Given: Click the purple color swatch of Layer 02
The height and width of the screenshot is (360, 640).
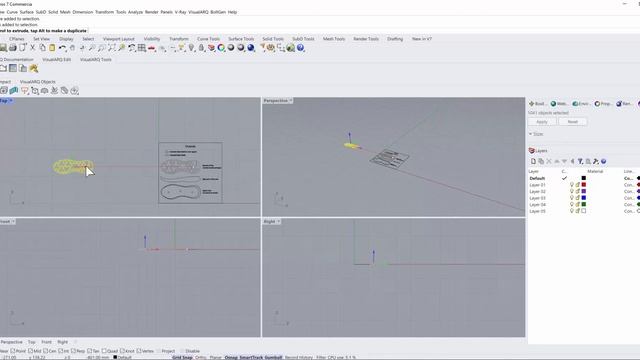Looking at the screenshot, I should tap(584, 191).
